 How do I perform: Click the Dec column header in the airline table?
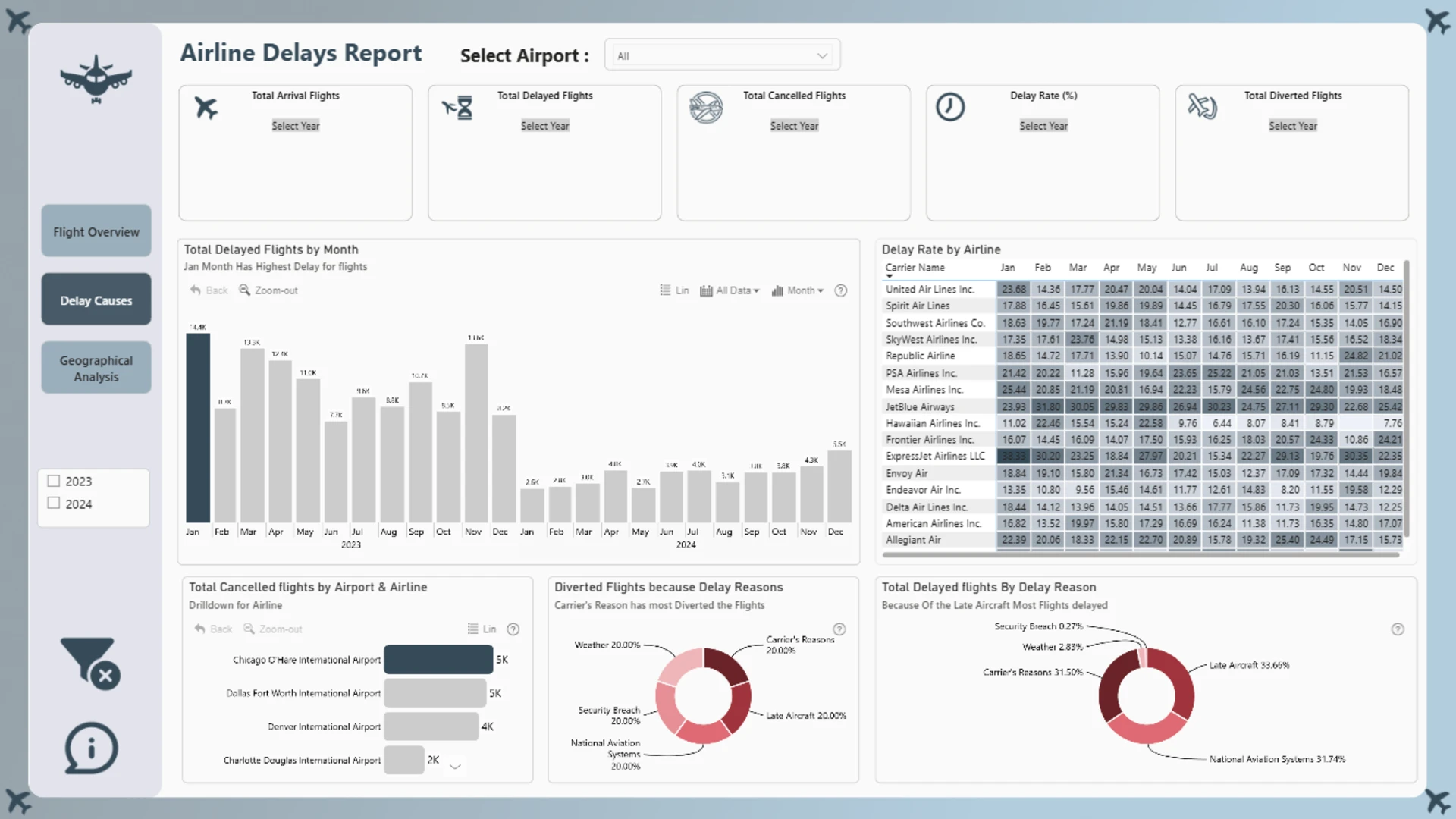pyautogui.click(x=1385, y=268)
